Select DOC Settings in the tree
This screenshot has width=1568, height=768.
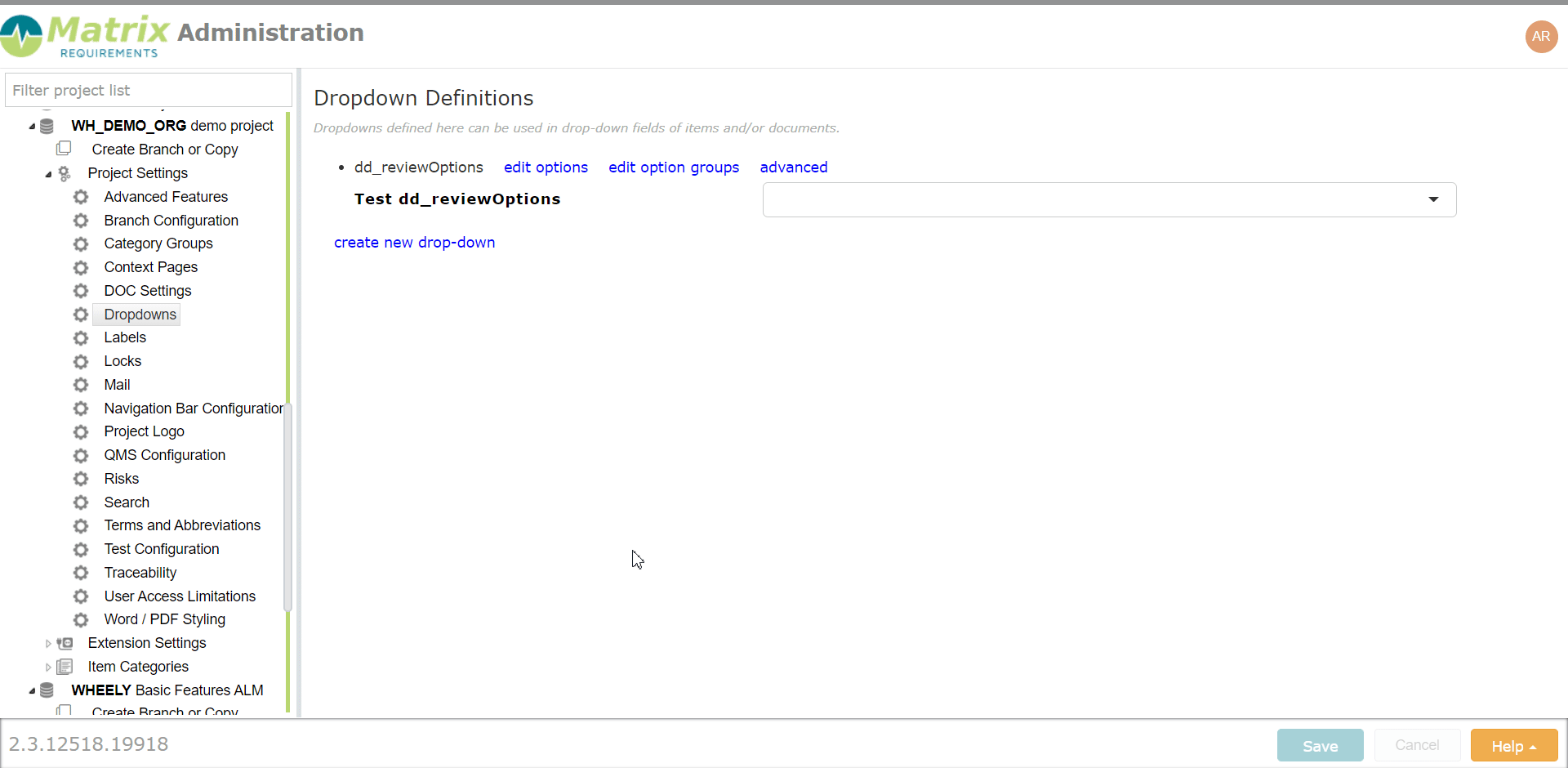tap(148, 291)
